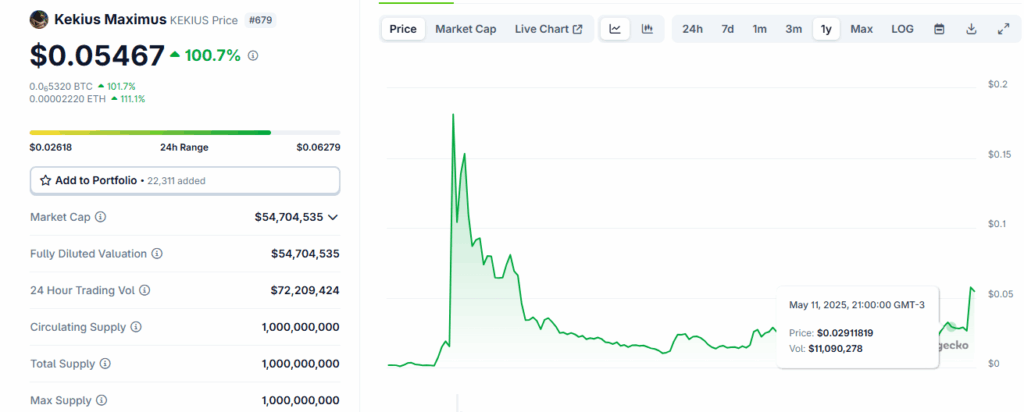Screen dimensions: 1024x412
Task: Show 24 Hour Trading Vol info icon
Action: tap(145, 290)
